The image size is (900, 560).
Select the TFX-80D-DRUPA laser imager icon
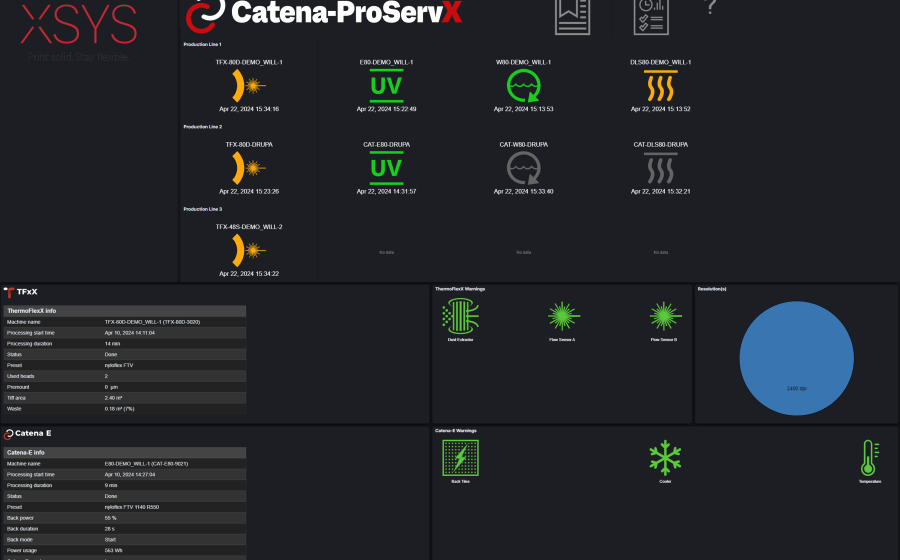tap(249, 168)
